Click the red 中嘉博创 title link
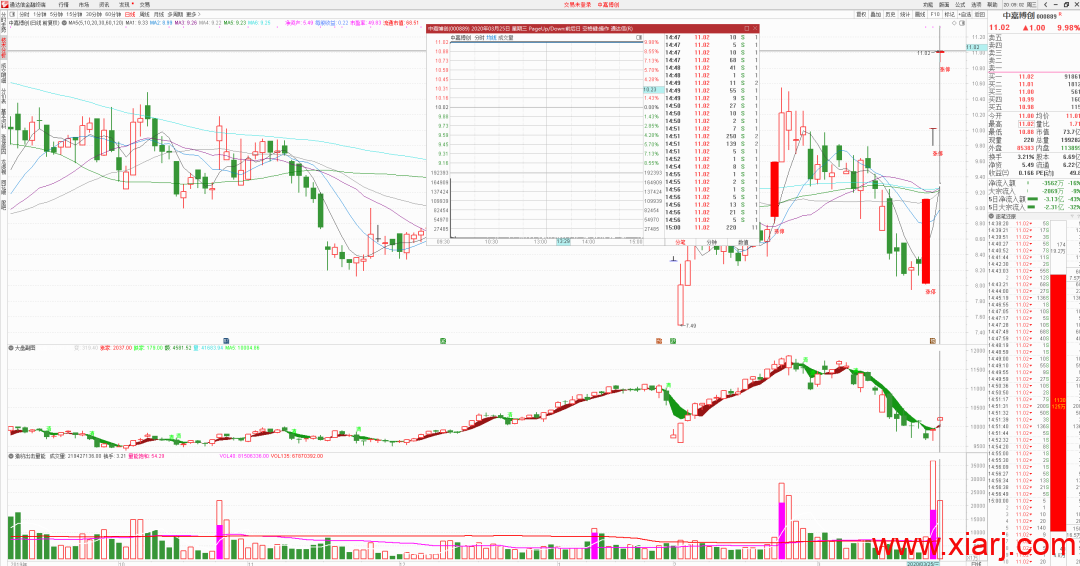 pyautogui.click(x=608, y=4)
